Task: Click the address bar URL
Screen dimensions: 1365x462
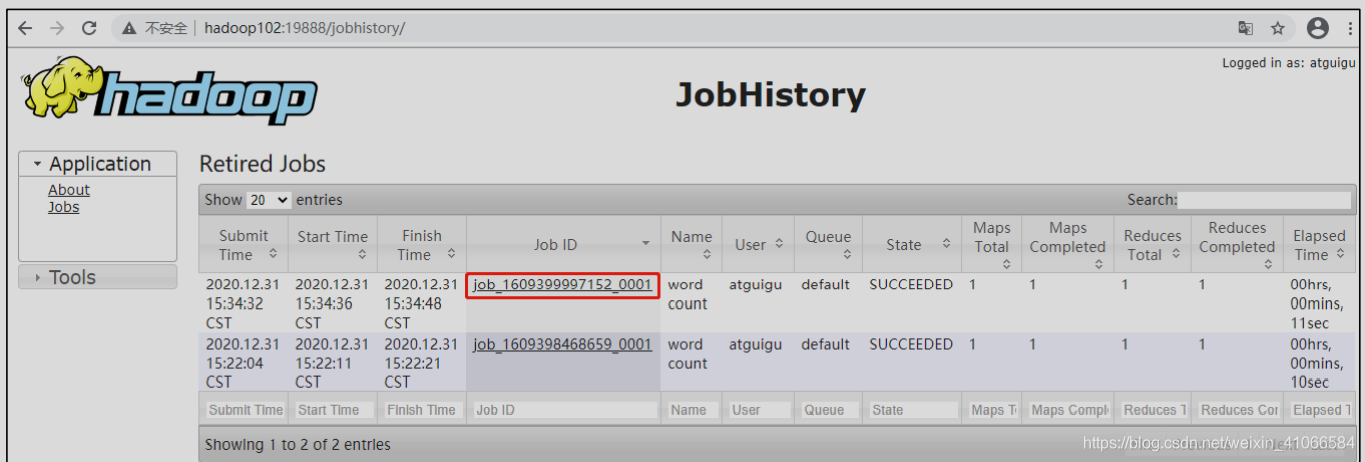Action: [305, 28]
